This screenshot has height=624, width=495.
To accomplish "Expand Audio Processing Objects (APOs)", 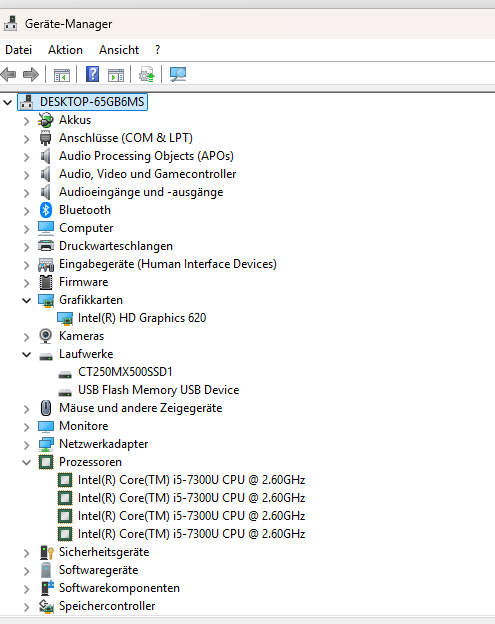I will [x=26, y=157].
